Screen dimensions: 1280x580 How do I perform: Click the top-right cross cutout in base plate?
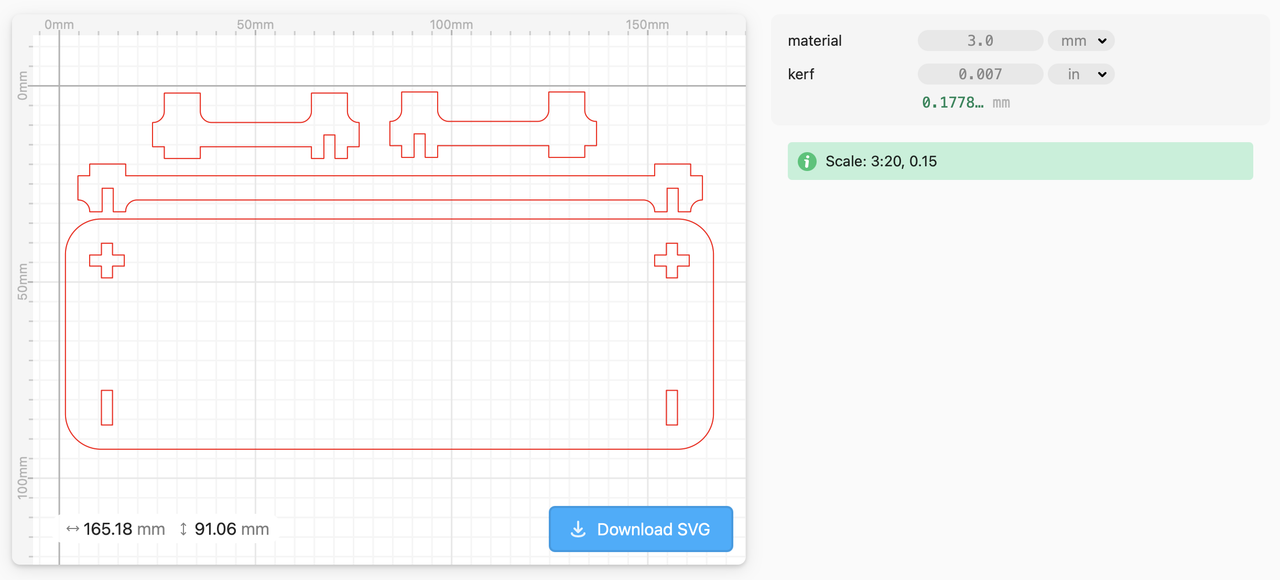pos(672,261)
